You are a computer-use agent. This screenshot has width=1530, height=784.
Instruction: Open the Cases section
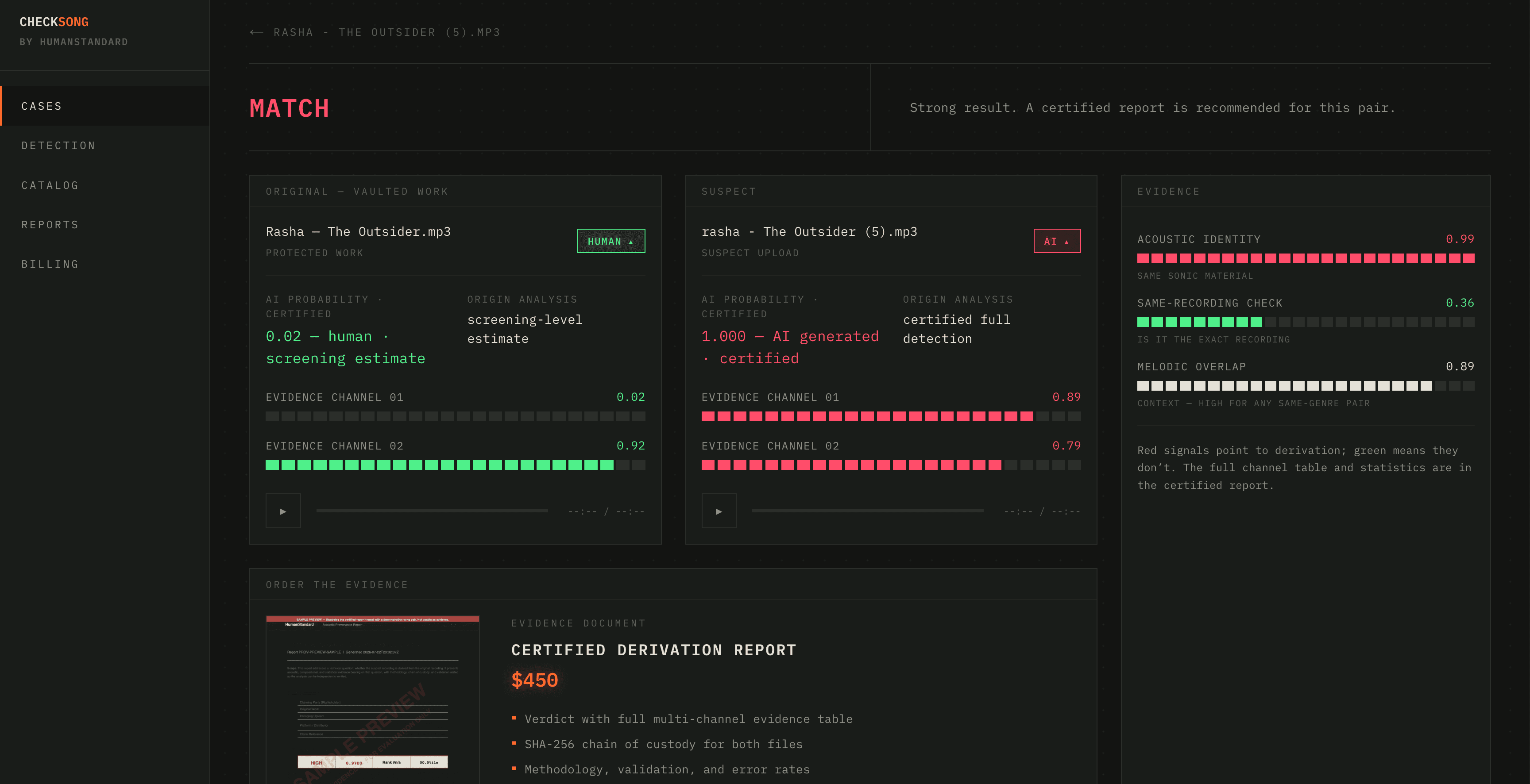click(x=105, y=106)
